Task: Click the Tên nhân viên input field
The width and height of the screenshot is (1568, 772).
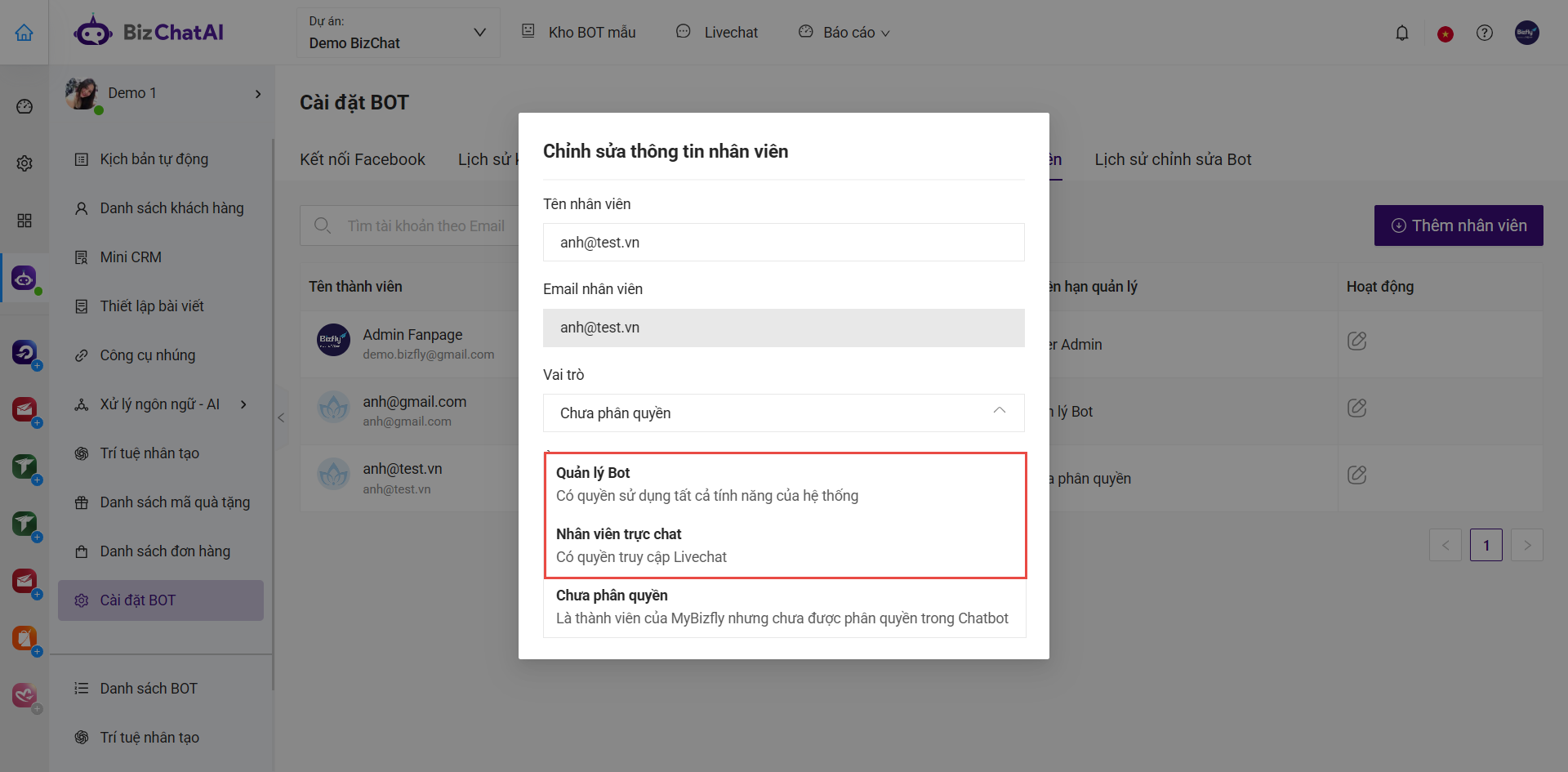Action: click(x=783, y=243)
